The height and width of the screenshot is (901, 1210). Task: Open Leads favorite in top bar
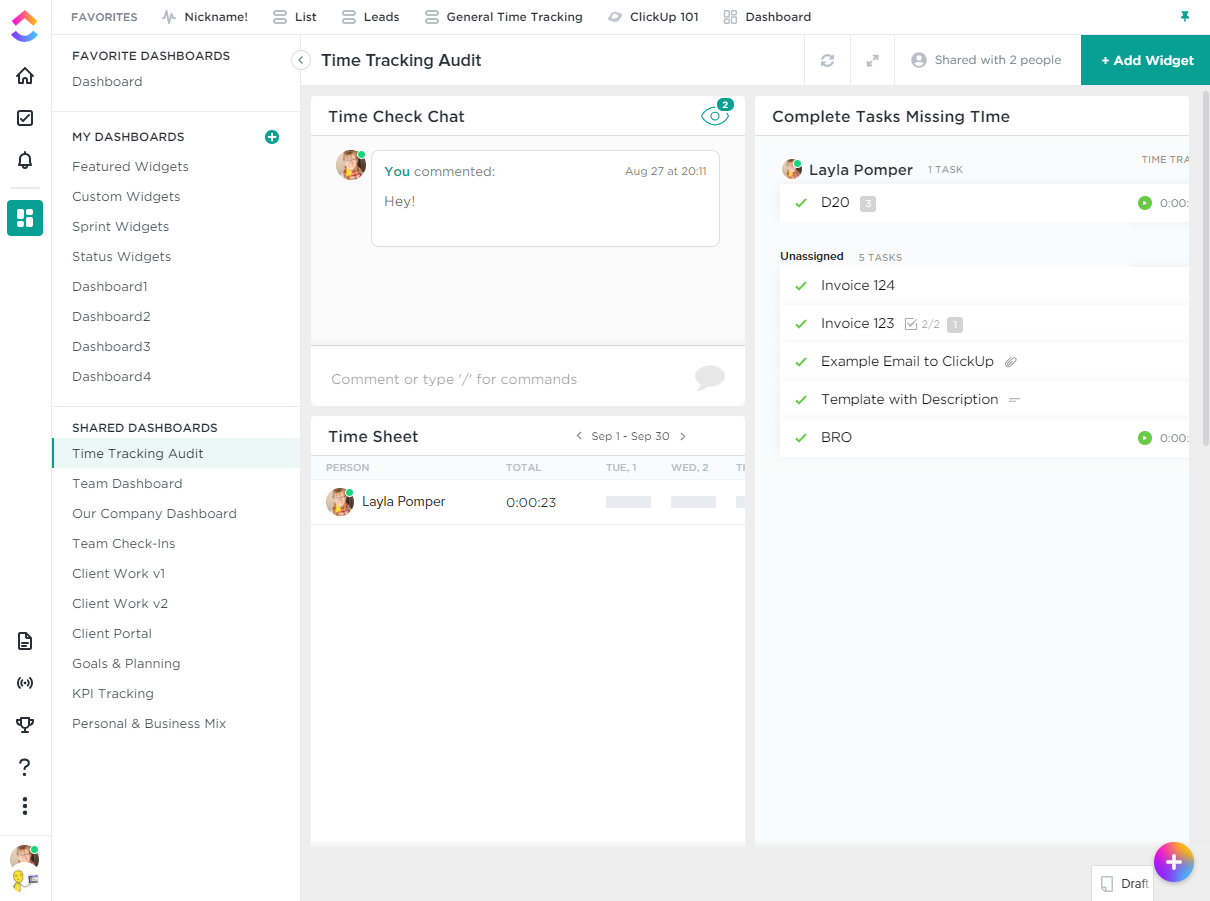click(370, 17)
